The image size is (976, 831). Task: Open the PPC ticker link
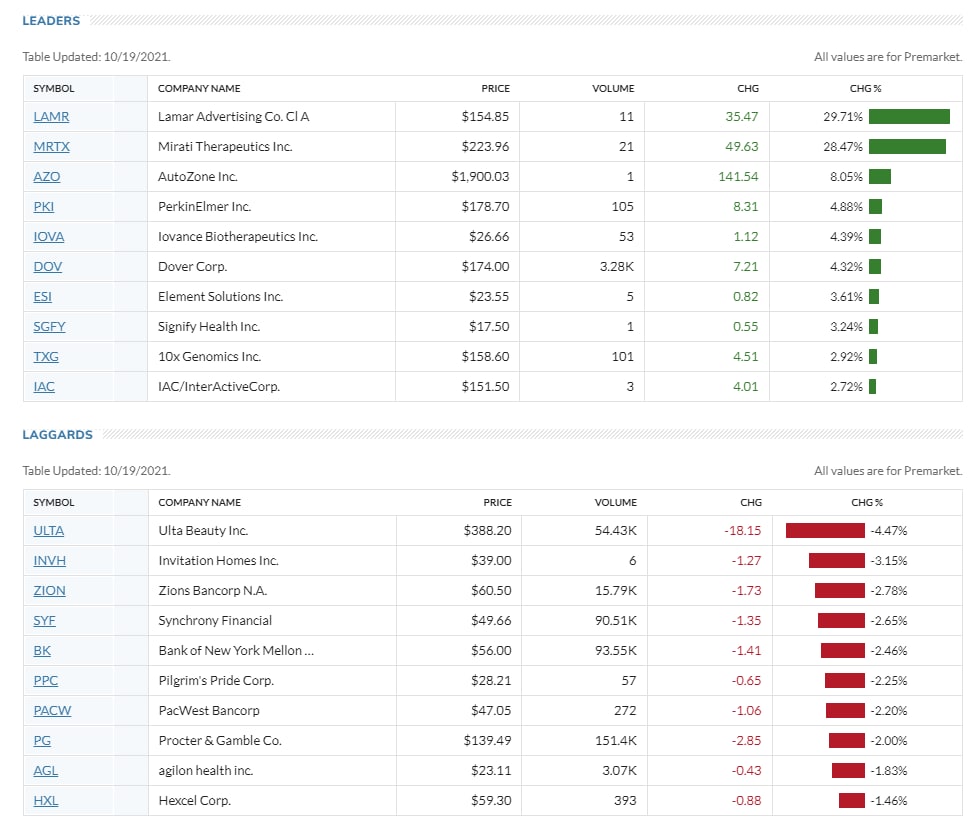(45, 680)
